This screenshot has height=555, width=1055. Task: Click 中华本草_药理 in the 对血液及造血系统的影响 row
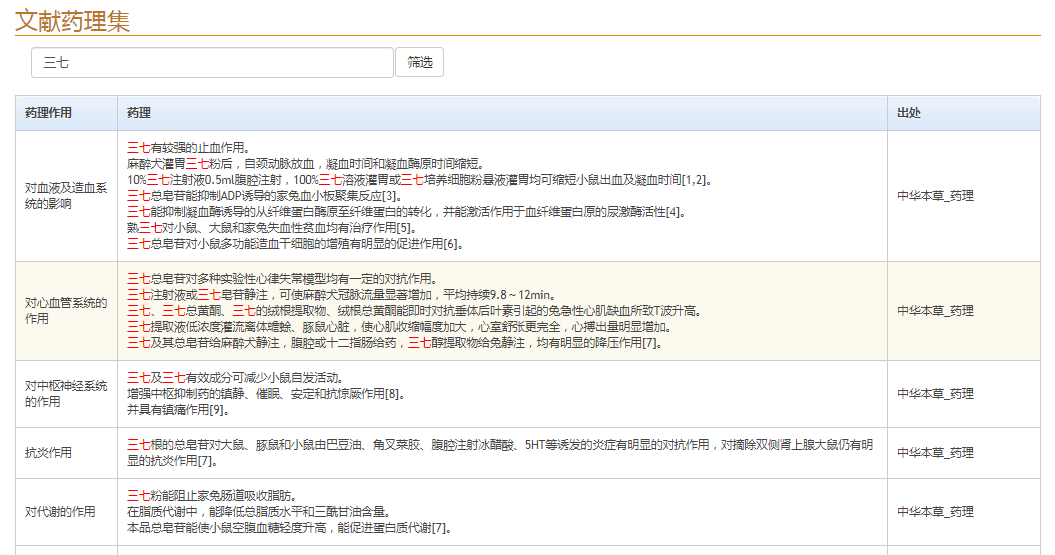(935, 196)
